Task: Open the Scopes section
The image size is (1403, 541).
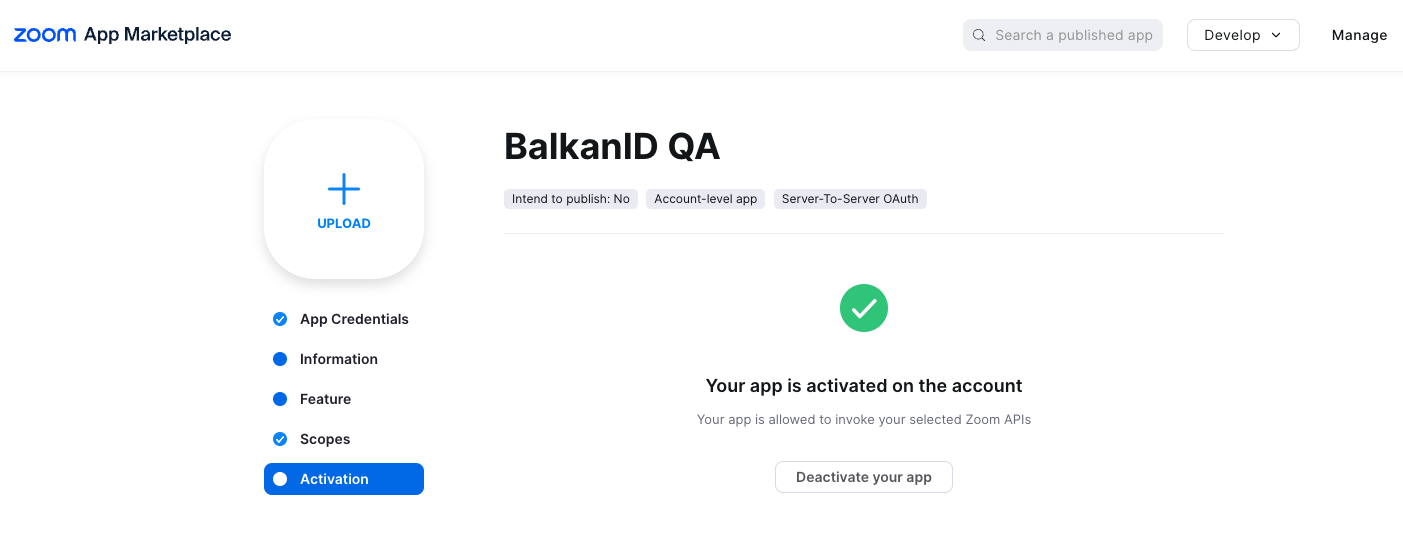Action: 325,439
